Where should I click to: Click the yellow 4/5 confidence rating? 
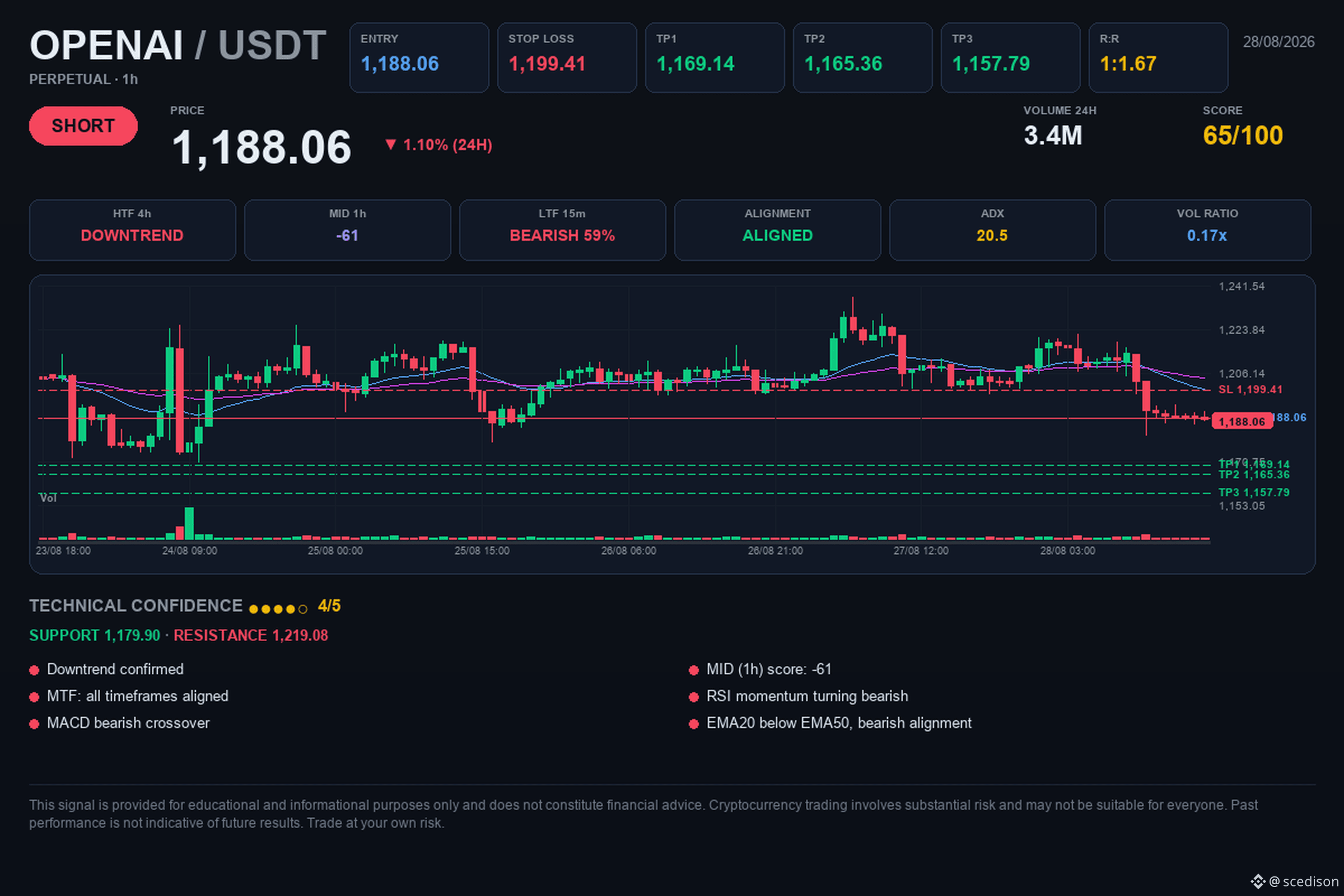tap(329, 606)
